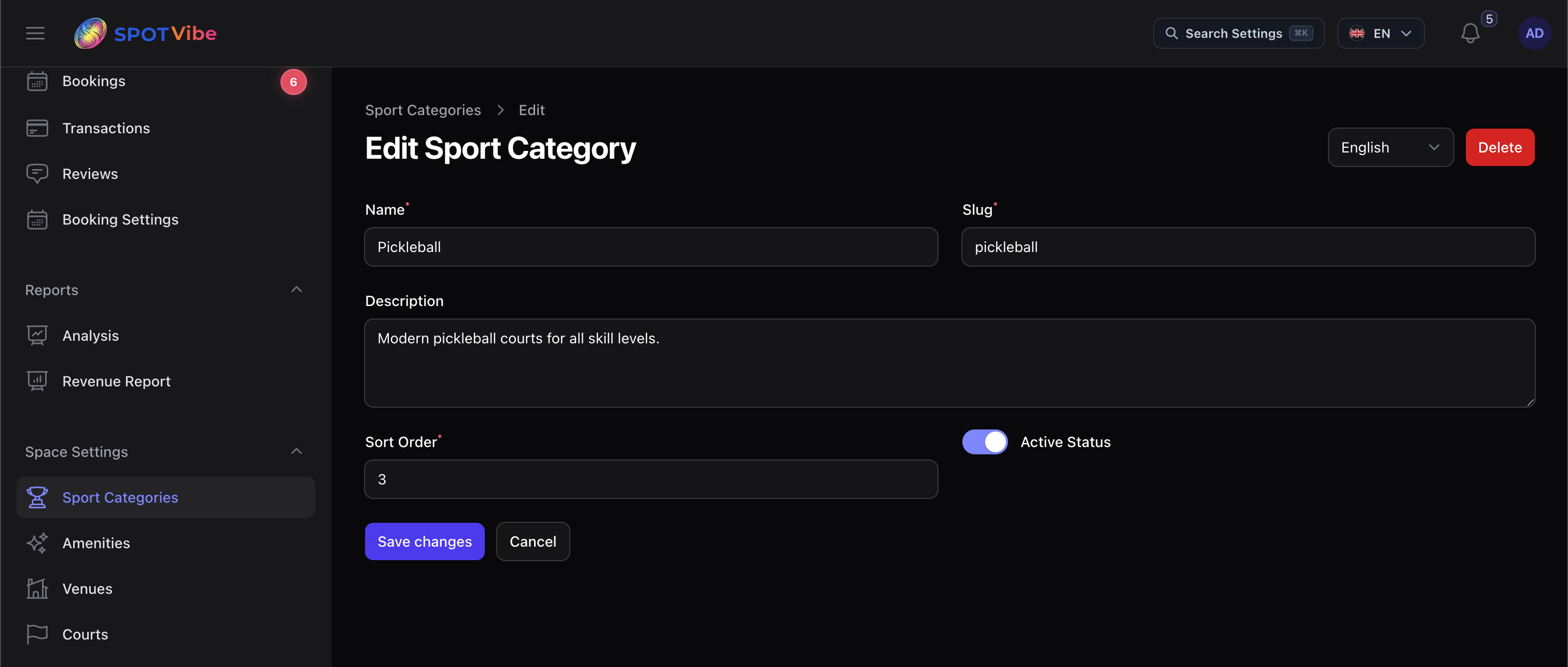Click the notification count badge 5
Viewport: 1568px width, 667px height.
click(x=1489, y=19)
